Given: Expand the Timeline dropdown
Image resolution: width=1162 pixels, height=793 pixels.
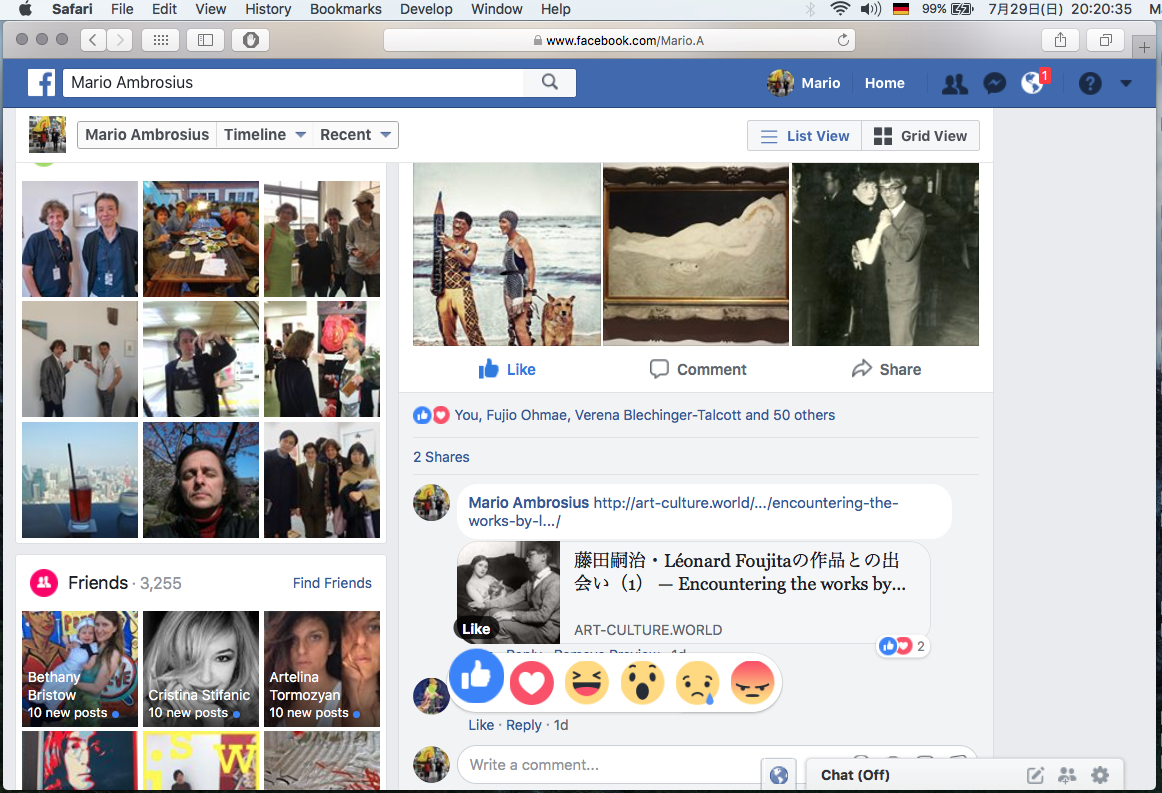Looking at the screenshot, I should click(x=265, y=135).
